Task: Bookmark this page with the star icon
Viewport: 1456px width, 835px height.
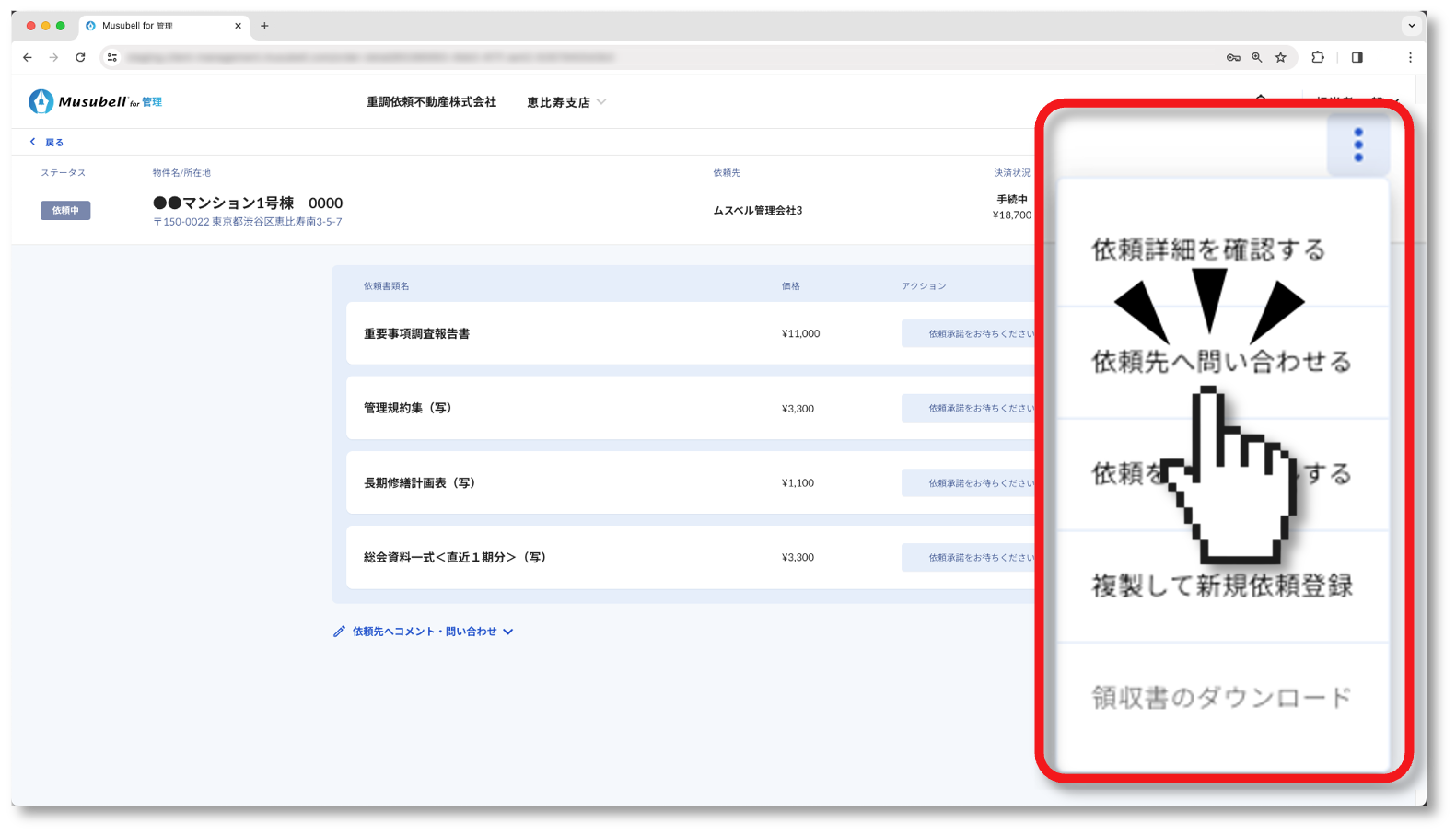Action: 1280,57
